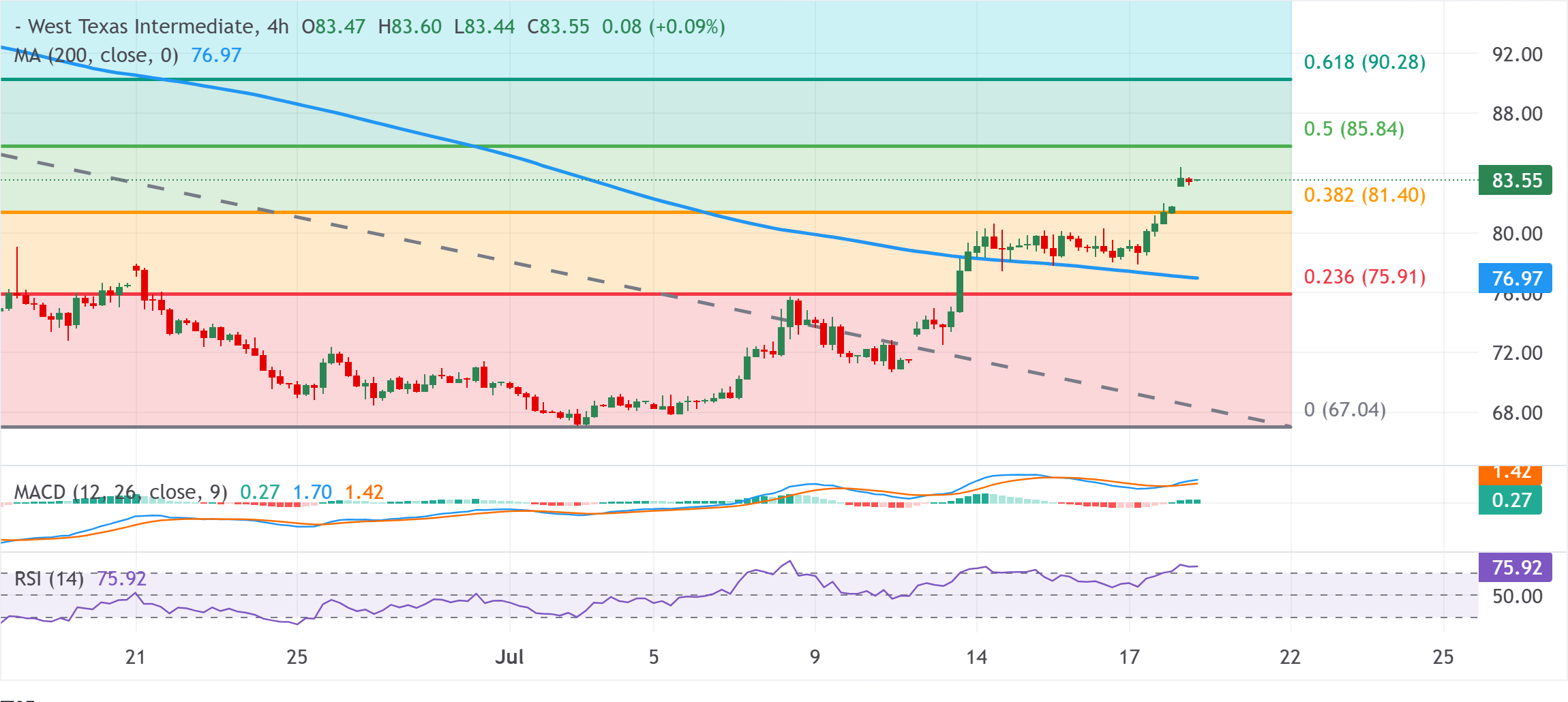Click the West Texas Intermediate, 4h title

[x=158, y=27]
